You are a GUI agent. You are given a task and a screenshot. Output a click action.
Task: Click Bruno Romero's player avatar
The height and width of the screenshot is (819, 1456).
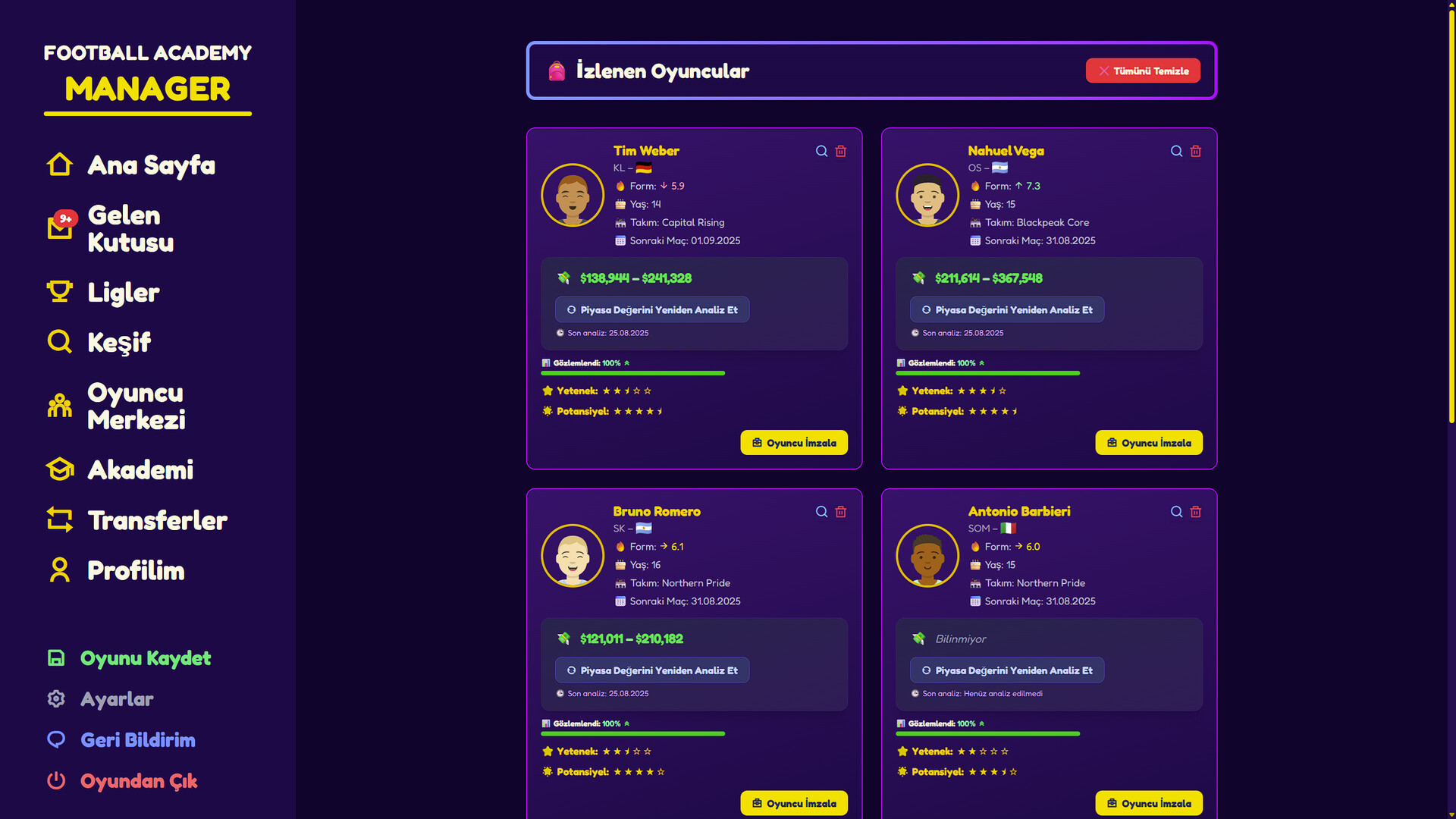[x=573, y=556]
